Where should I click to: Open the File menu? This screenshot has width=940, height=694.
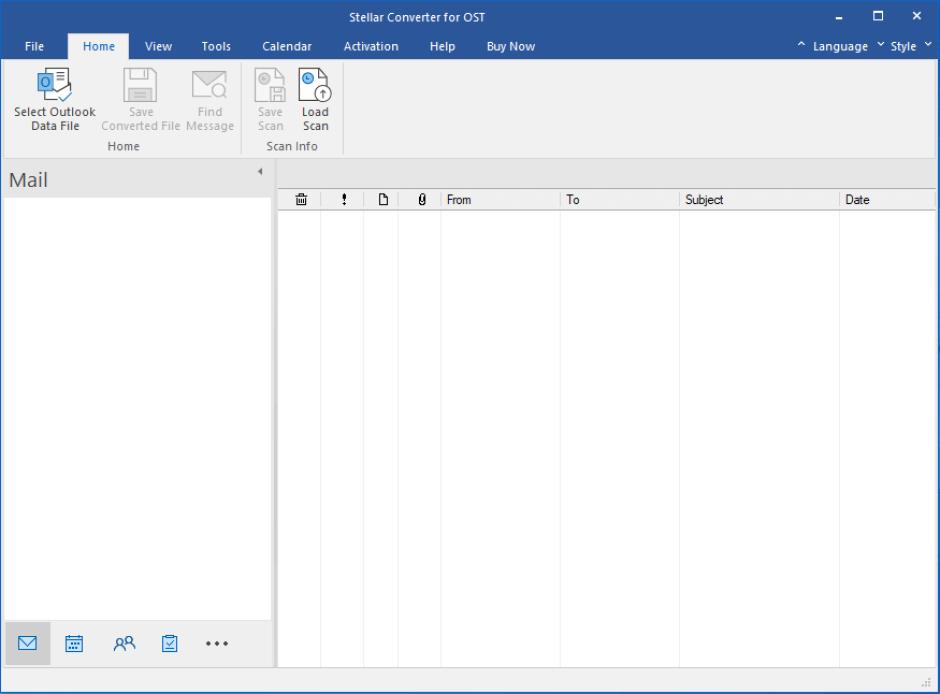coord(34,47)
